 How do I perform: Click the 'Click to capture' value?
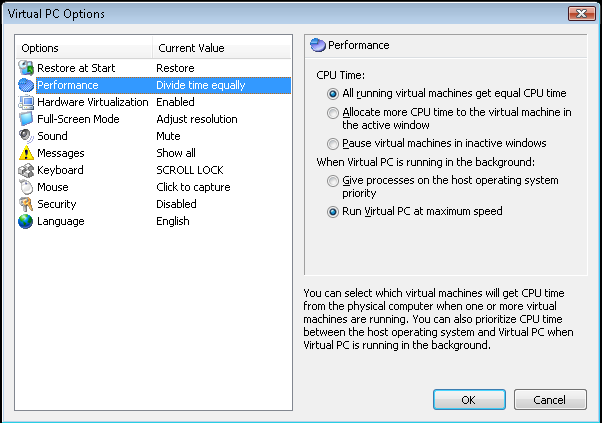(193, 187)
